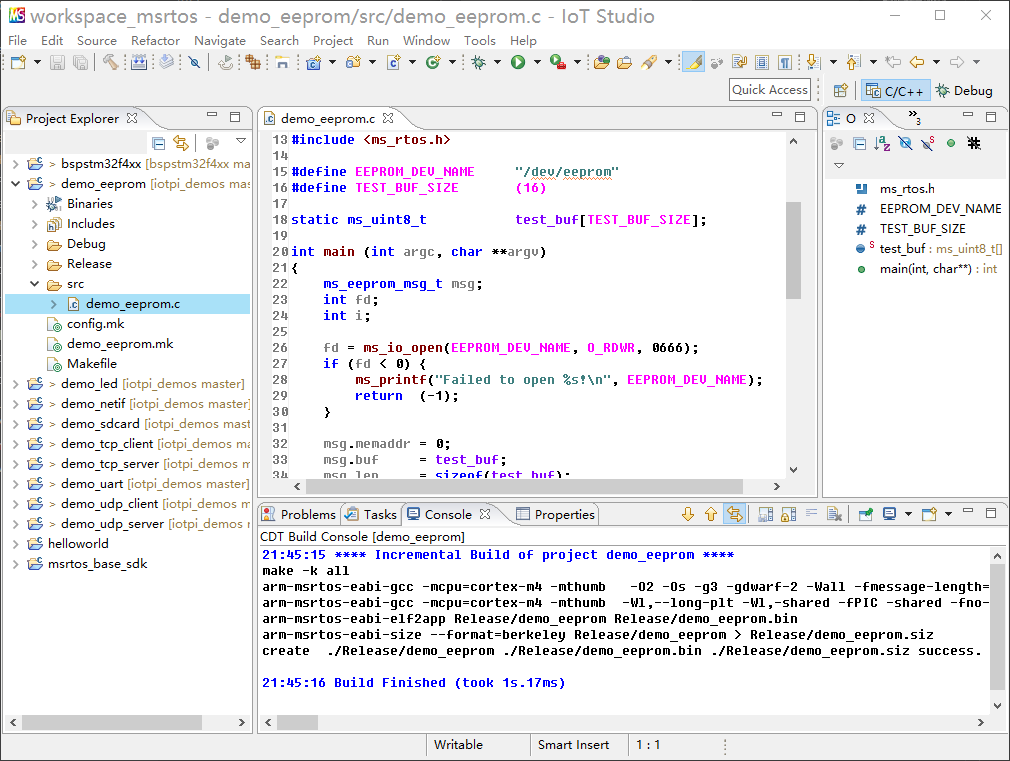Select main(int, char**) in Outline
The width and height of the screenshot is (1010, 761).
click(923, 269)
